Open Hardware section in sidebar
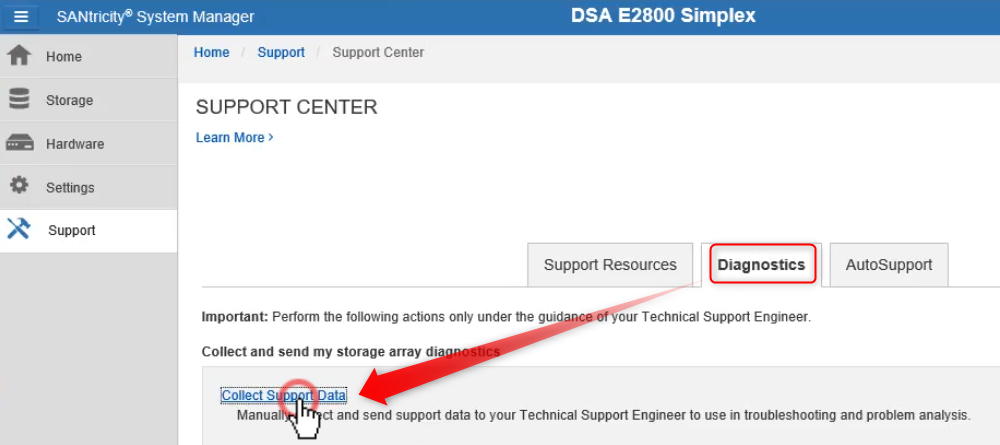Screen dimensions: 1000x445 click(x=74, y=144)
